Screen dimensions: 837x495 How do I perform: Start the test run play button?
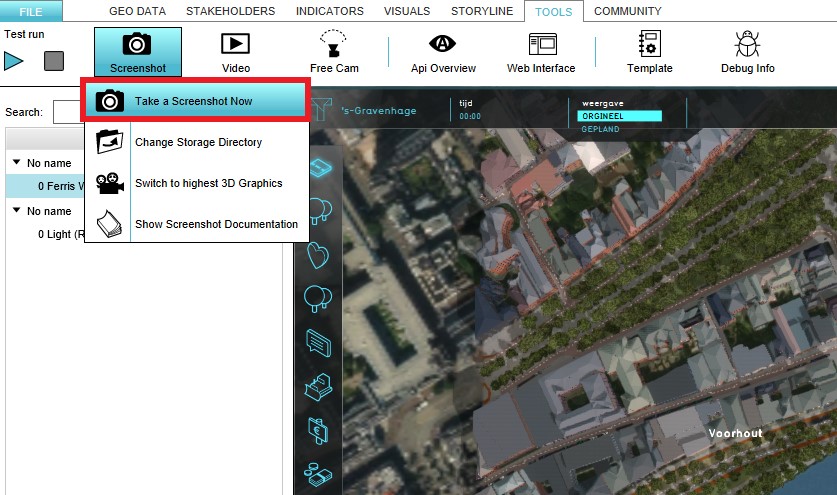click(x=13, y=61)
